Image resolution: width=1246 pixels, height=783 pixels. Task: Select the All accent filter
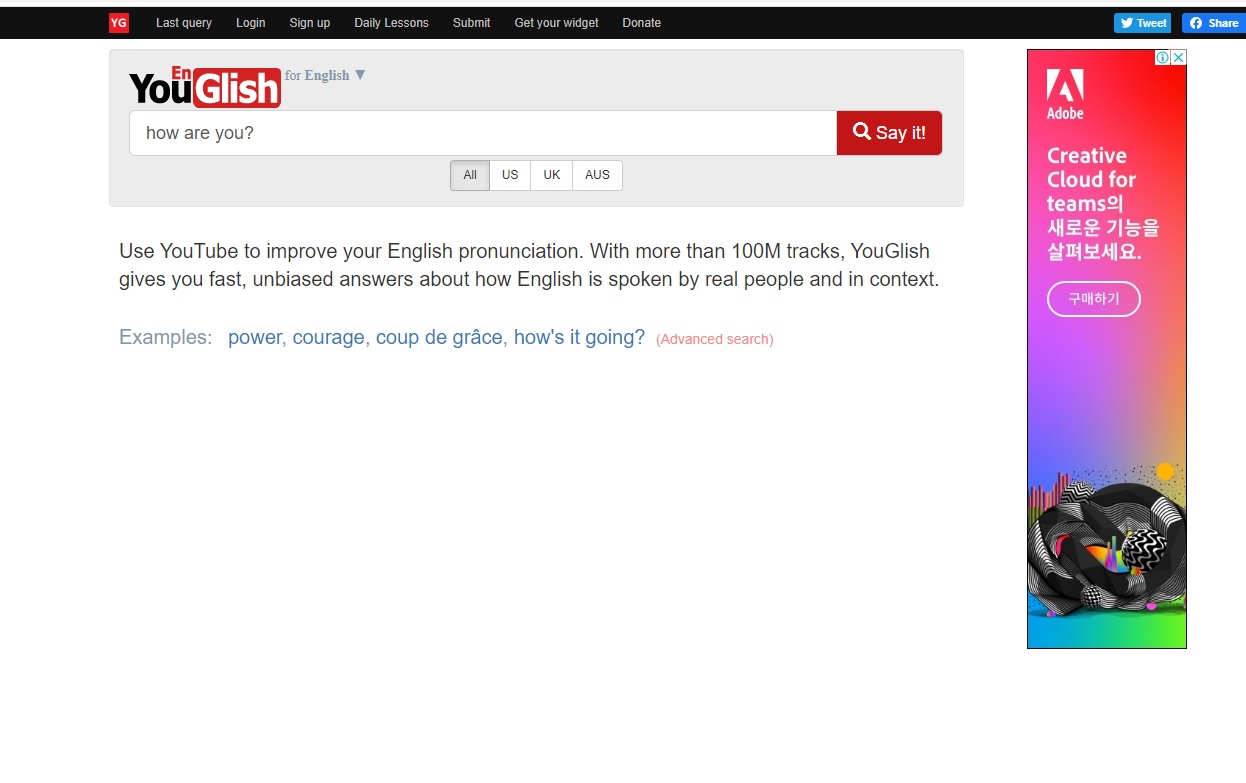(x=470, y=175)
